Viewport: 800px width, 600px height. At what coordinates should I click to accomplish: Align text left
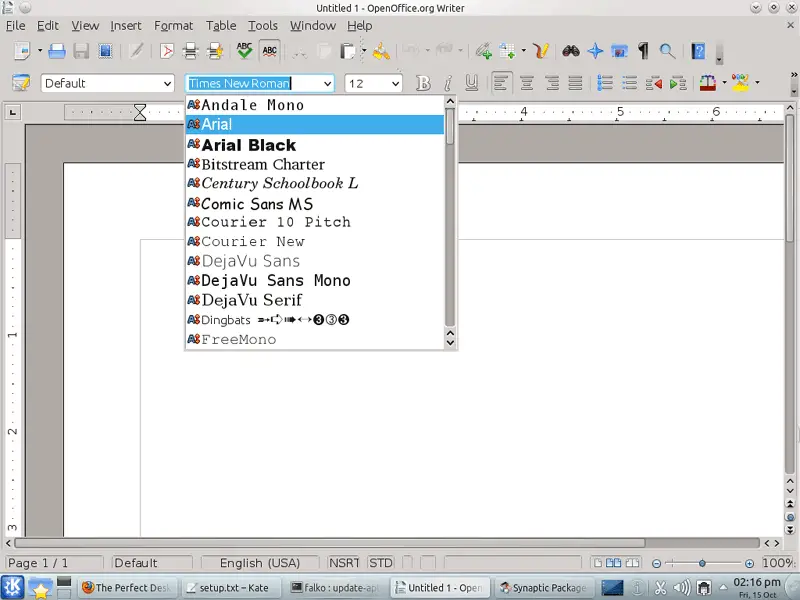(x=501, y=83)
